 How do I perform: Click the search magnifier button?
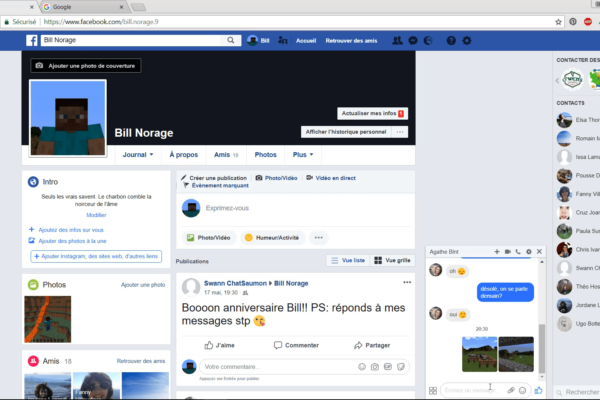(230, 40)
